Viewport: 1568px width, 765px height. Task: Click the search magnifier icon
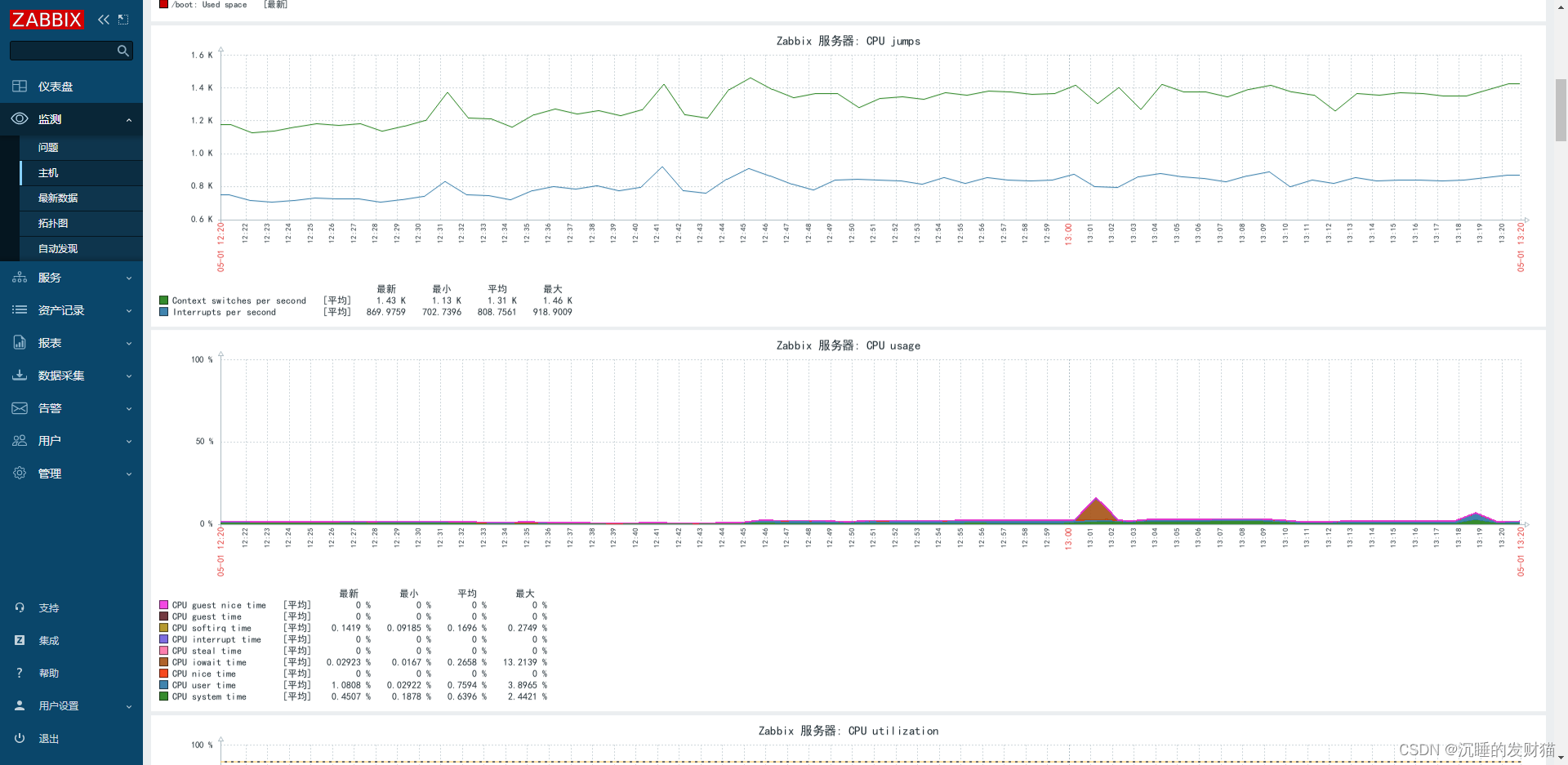[122, 51]
